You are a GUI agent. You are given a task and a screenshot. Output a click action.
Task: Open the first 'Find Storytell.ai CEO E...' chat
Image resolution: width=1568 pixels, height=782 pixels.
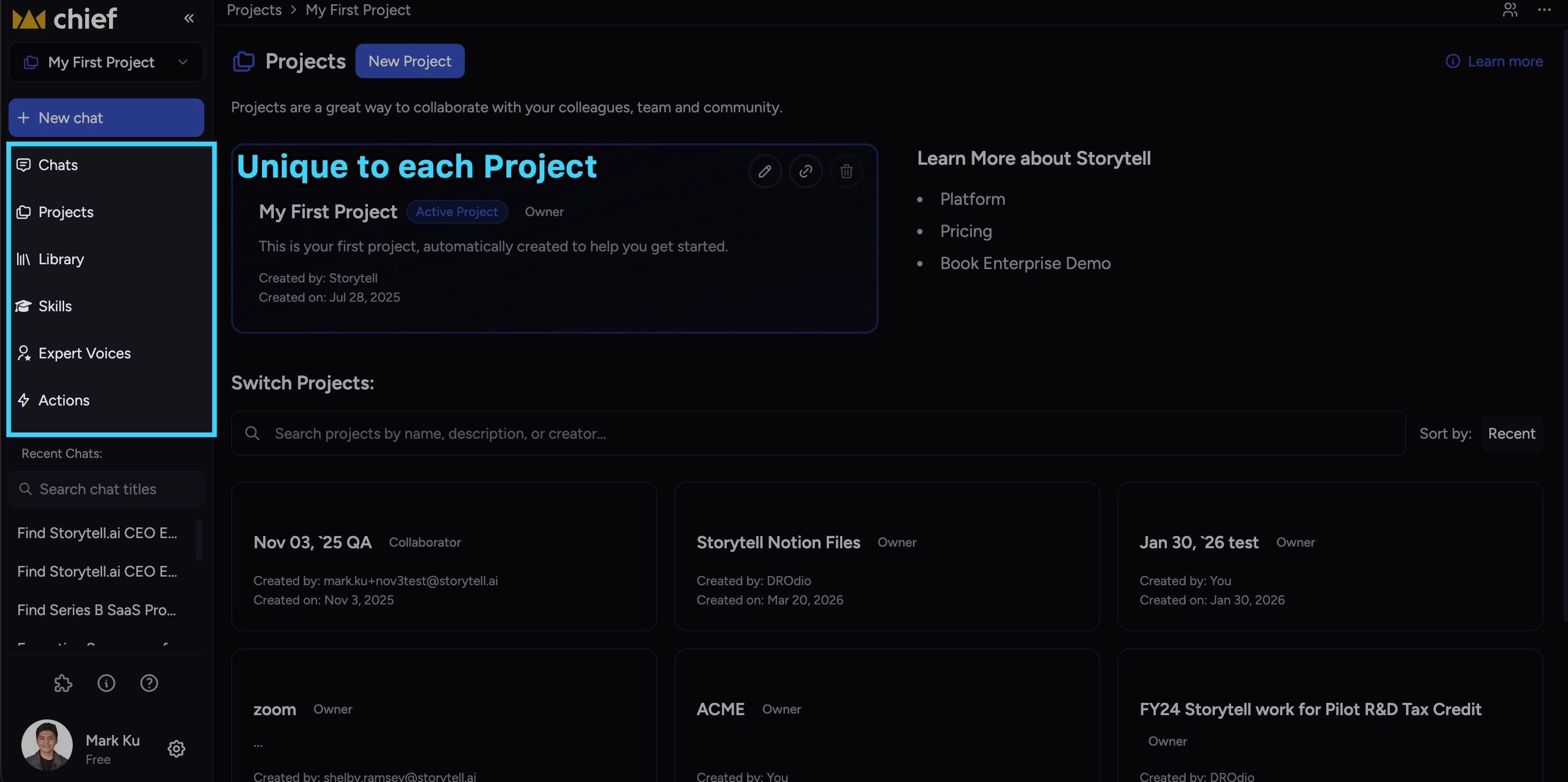(97, 533)
